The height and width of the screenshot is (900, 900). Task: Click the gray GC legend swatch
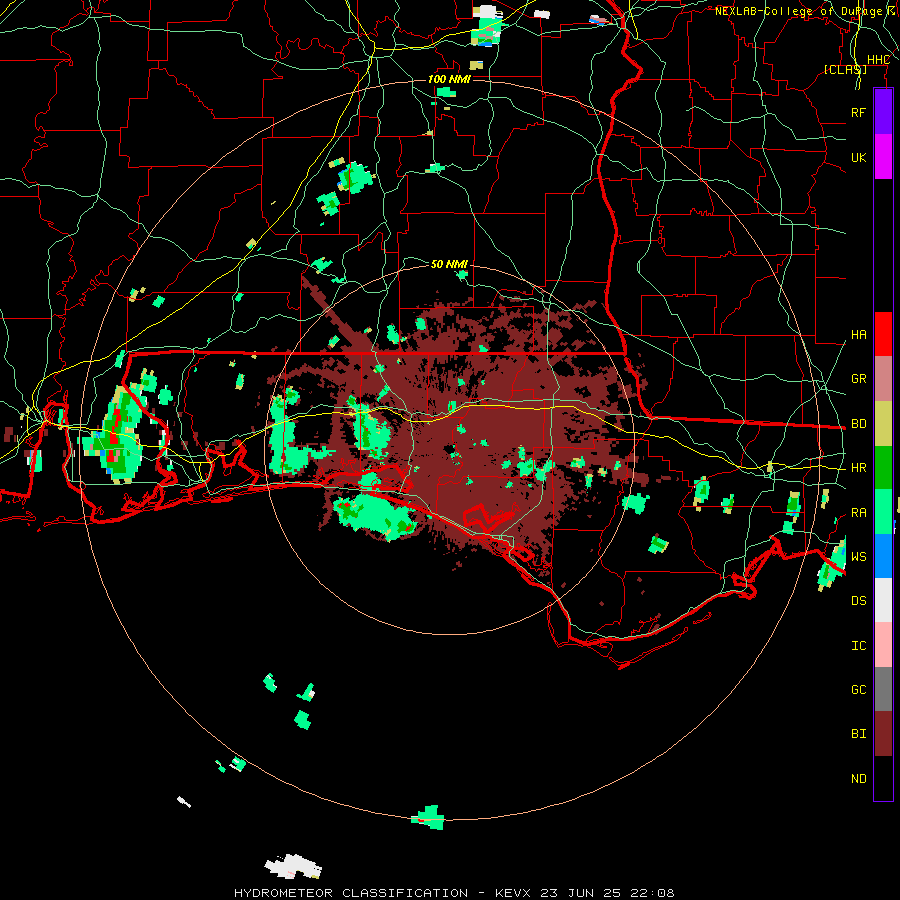(x=883, y=689)
